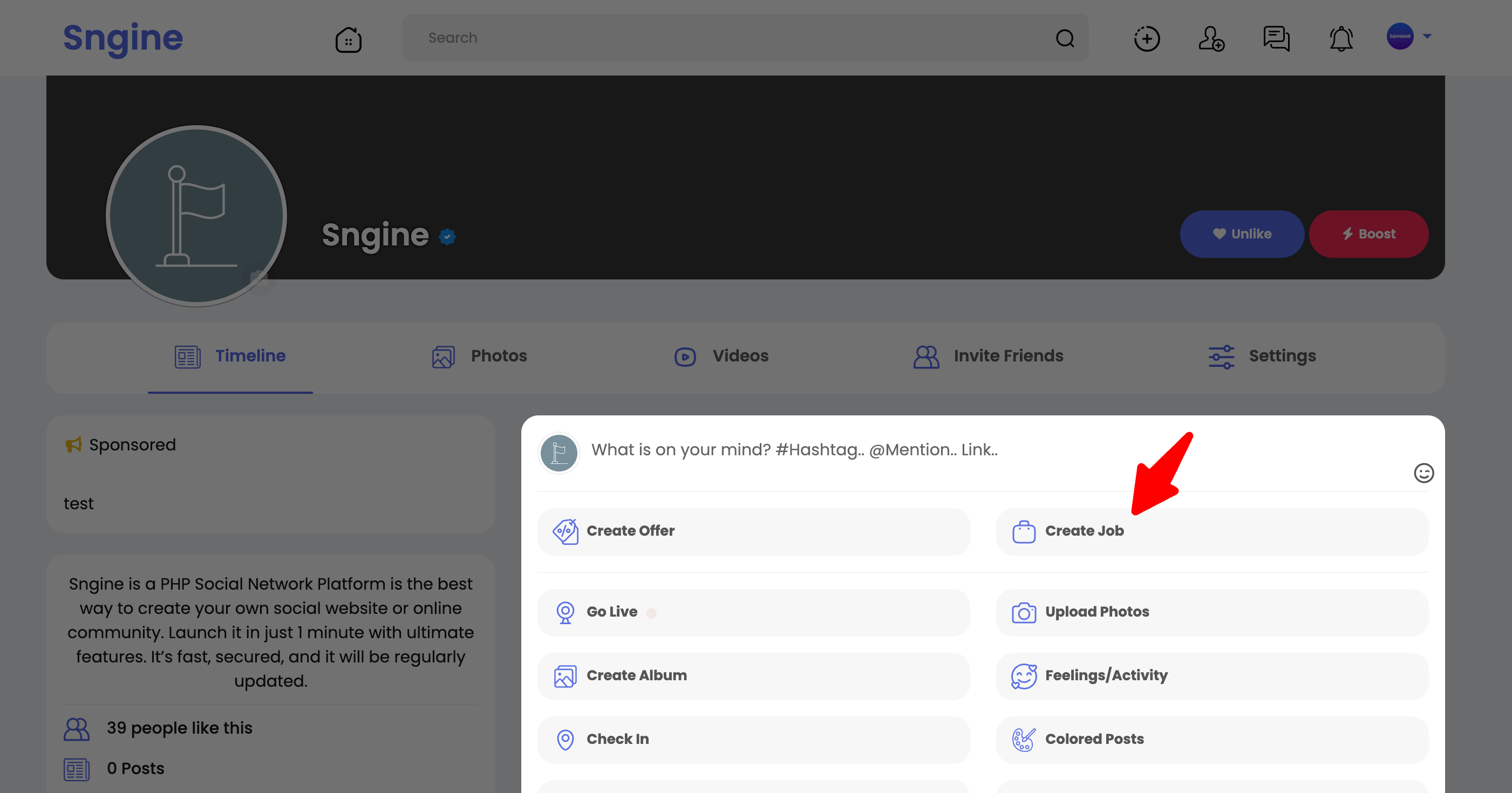Click the Sngine page description paragraph
1512x793 pixels.
point(270,632)
